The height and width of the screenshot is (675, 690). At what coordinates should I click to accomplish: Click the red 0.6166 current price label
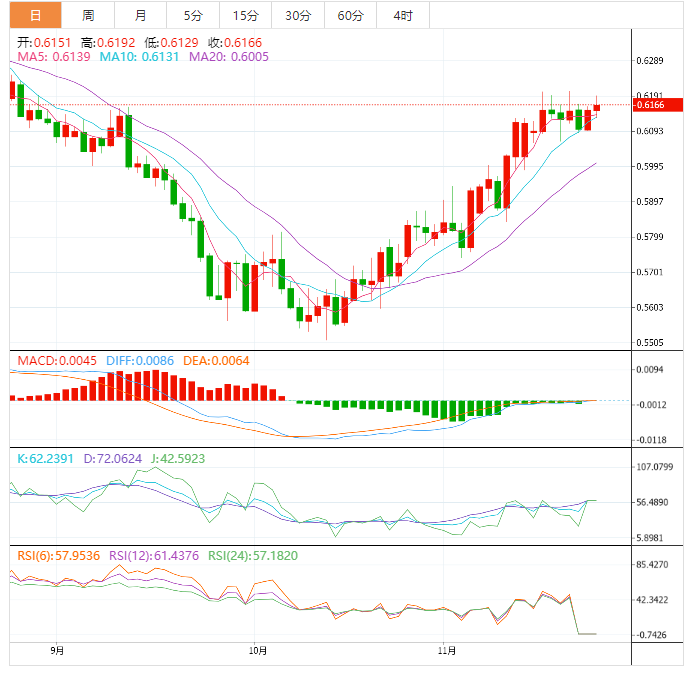(657, 105)
